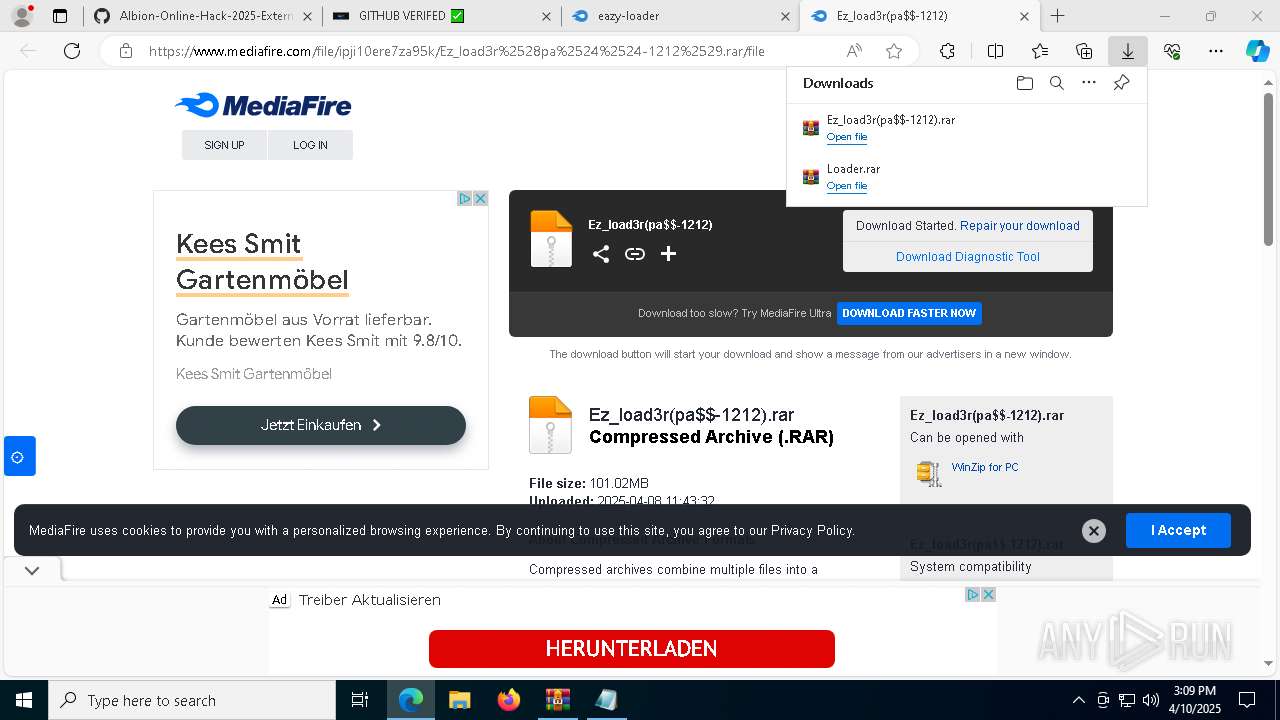Viewport: 1280px width, 720px height.
Task: Open the Edge profile avatar icon
Action: point(22,16)
